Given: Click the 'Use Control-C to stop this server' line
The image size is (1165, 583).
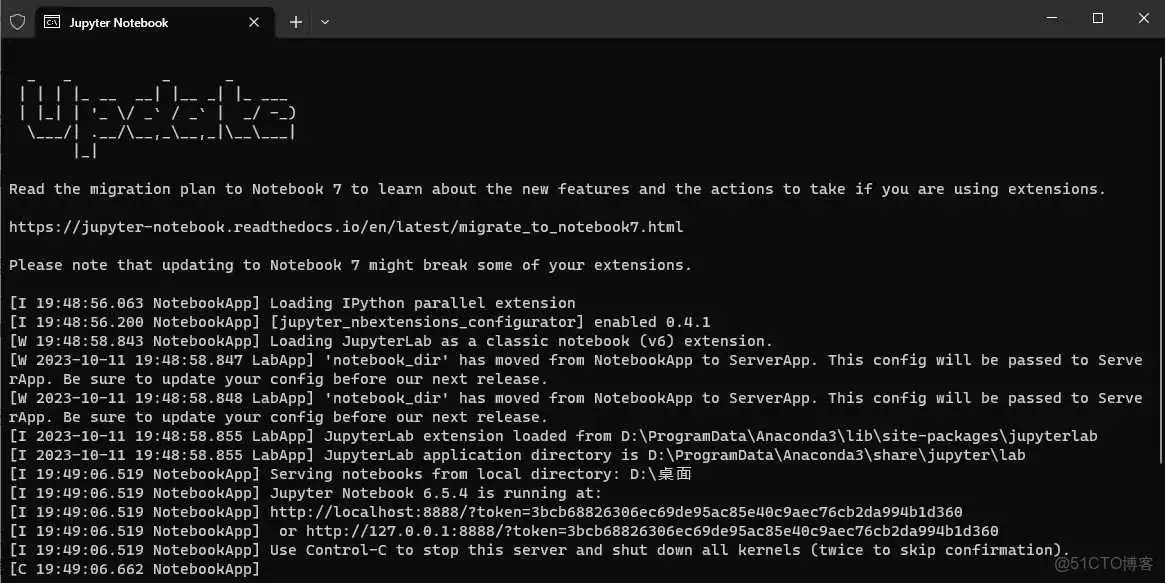Looking at the screenshot, I should point(670,550).
